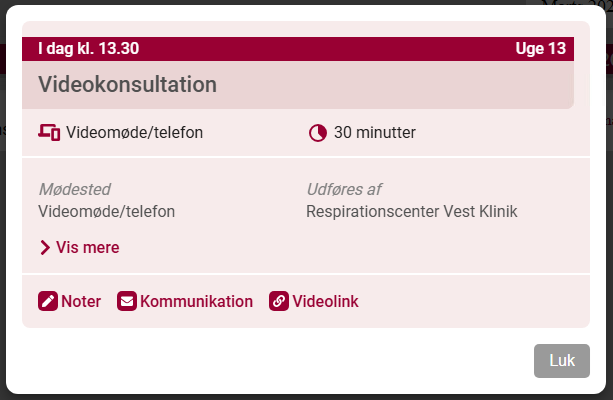This screenshot has width=613, height=400.
Task: Open the Noter link
Action: pos(81,301)
